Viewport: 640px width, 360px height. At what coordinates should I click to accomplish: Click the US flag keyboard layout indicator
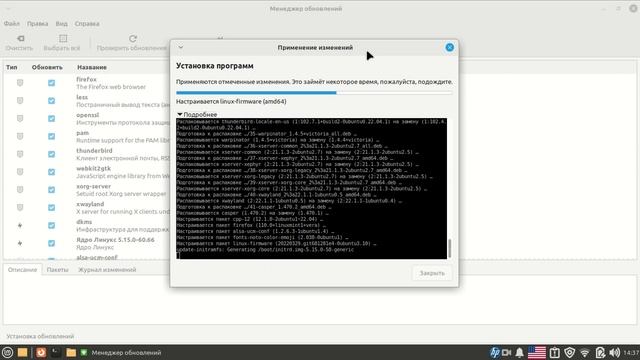tap(537, 352)
